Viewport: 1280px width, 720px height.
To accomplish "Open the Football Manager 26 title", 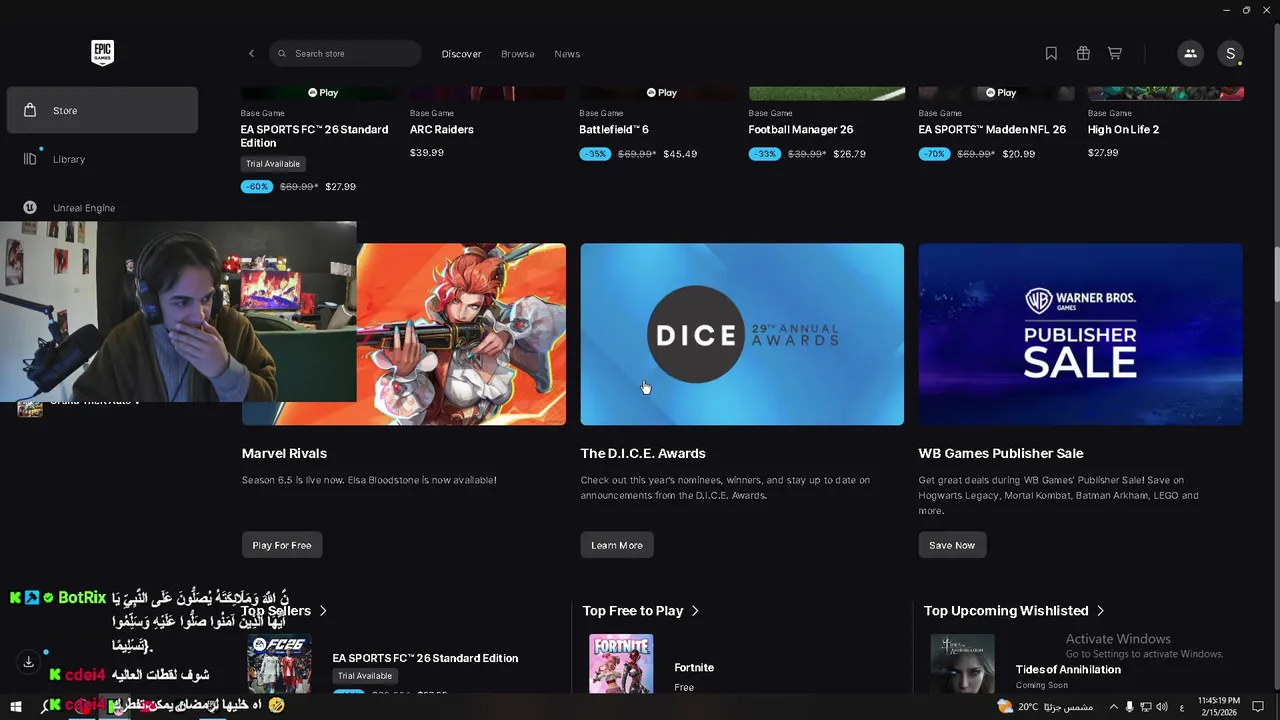I will click(800, 130).
